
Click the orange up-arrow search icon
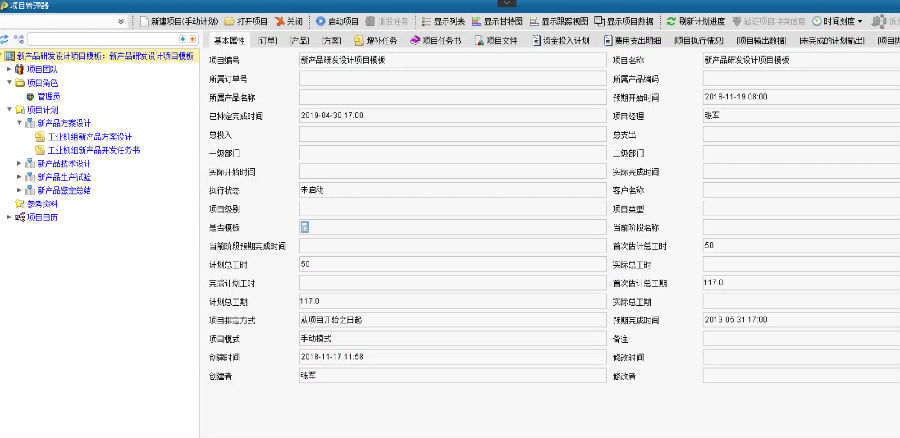[192, 40]
